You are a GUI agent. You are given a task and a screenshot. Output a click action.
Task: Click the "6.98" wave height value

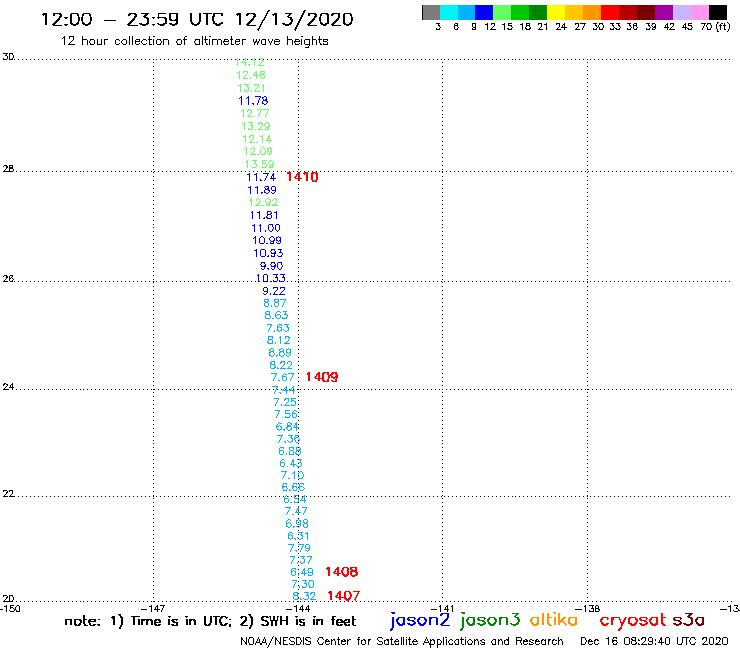click(297, 523)
